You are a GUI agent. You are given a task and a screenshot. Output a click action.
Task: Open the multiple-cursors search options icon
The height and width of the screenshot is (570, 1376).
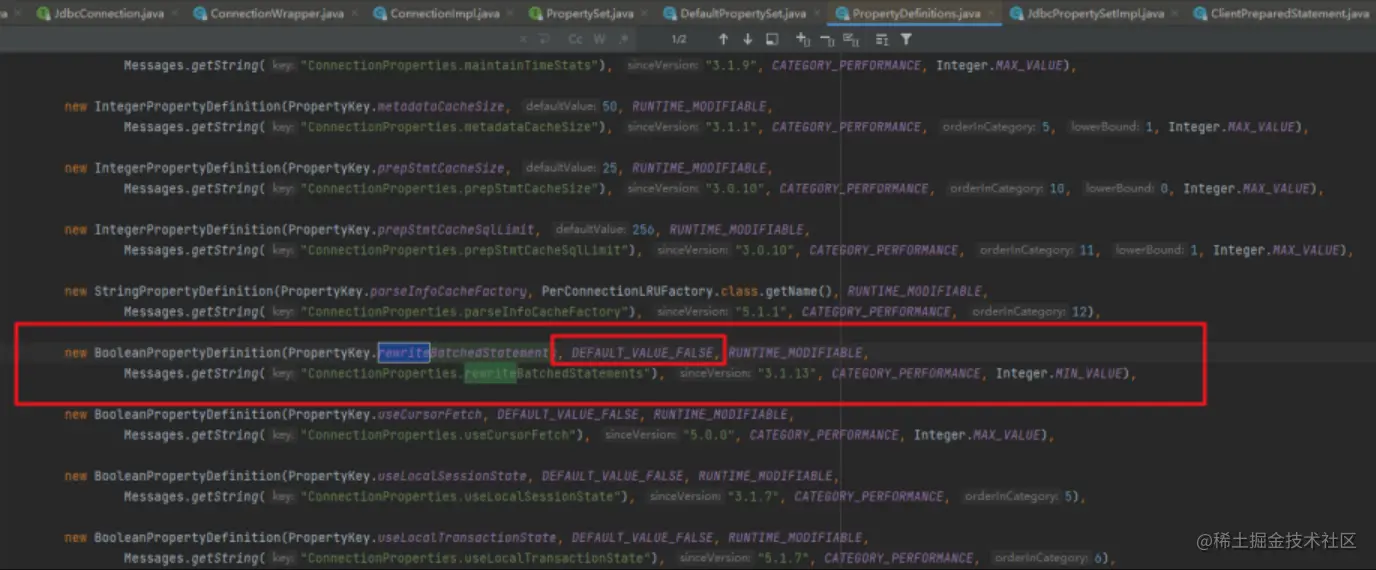coord(881,39)
